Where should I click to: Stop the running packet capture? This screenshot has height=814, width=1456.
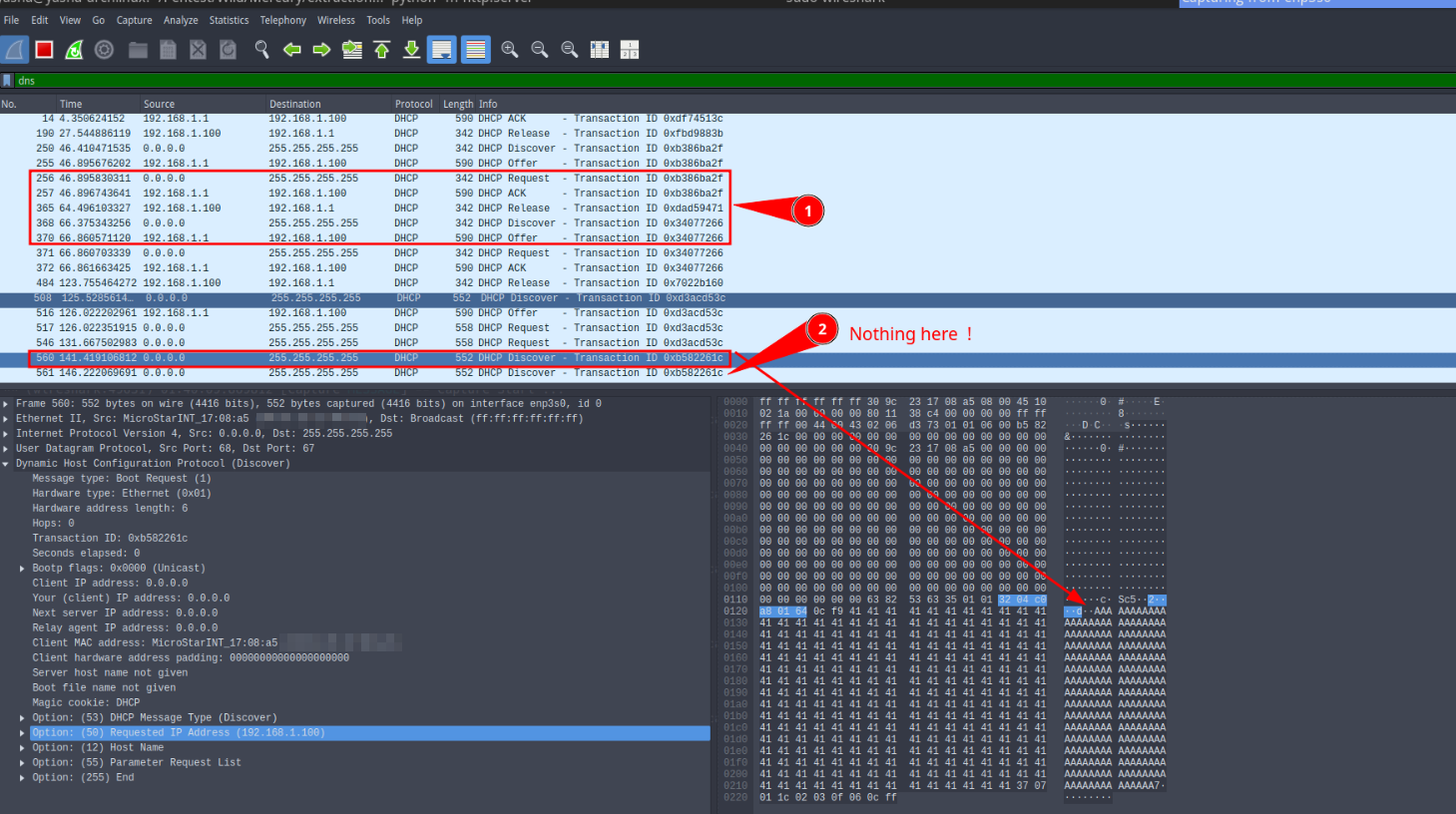[x=44, y=50]
